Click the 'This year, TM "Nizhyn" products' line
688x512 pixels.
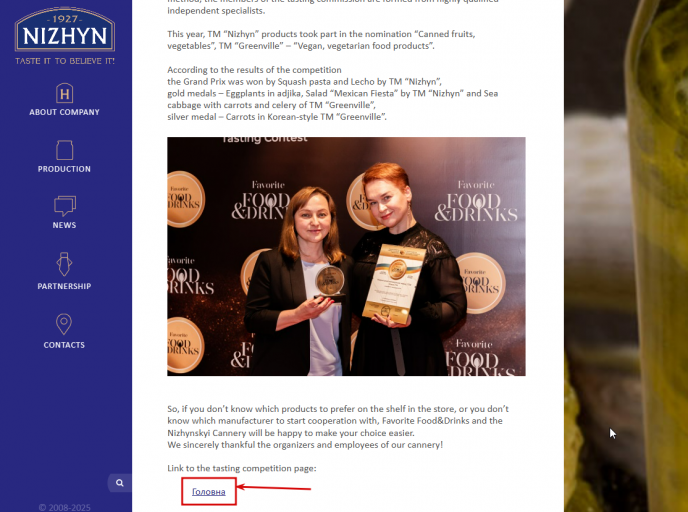(x=321, y=34)
